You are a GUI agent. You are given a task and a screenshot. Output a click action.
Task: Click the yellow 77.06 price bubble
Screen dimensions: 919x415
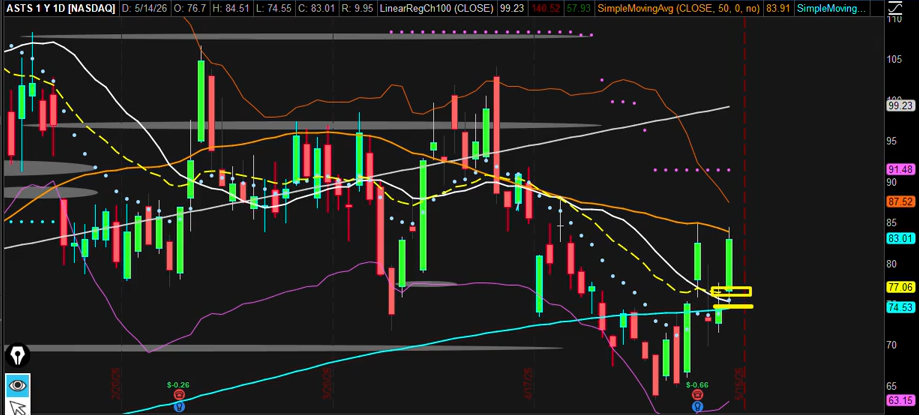[x=900, y=287]
